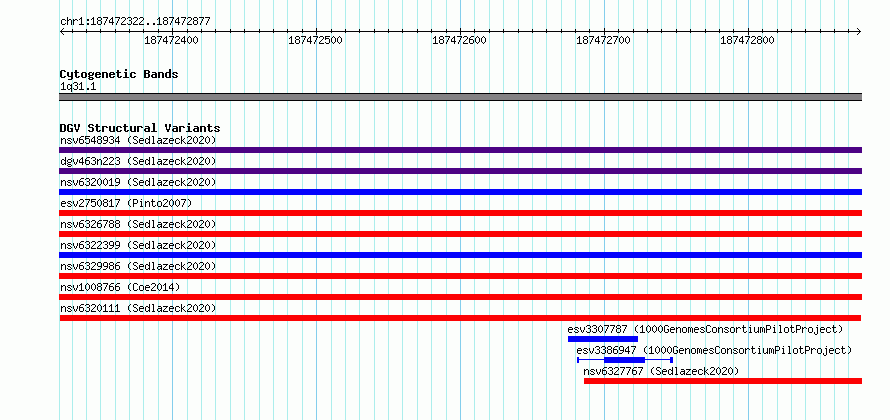Click the blue bar for nsv6322399

click(460, 255)
